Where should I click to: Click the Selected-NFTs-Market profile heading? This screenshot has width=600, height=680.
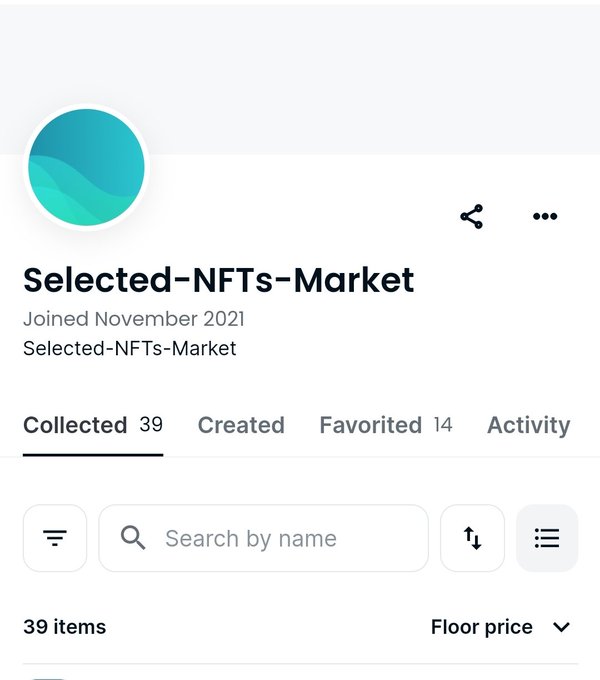tap(218, 280)
